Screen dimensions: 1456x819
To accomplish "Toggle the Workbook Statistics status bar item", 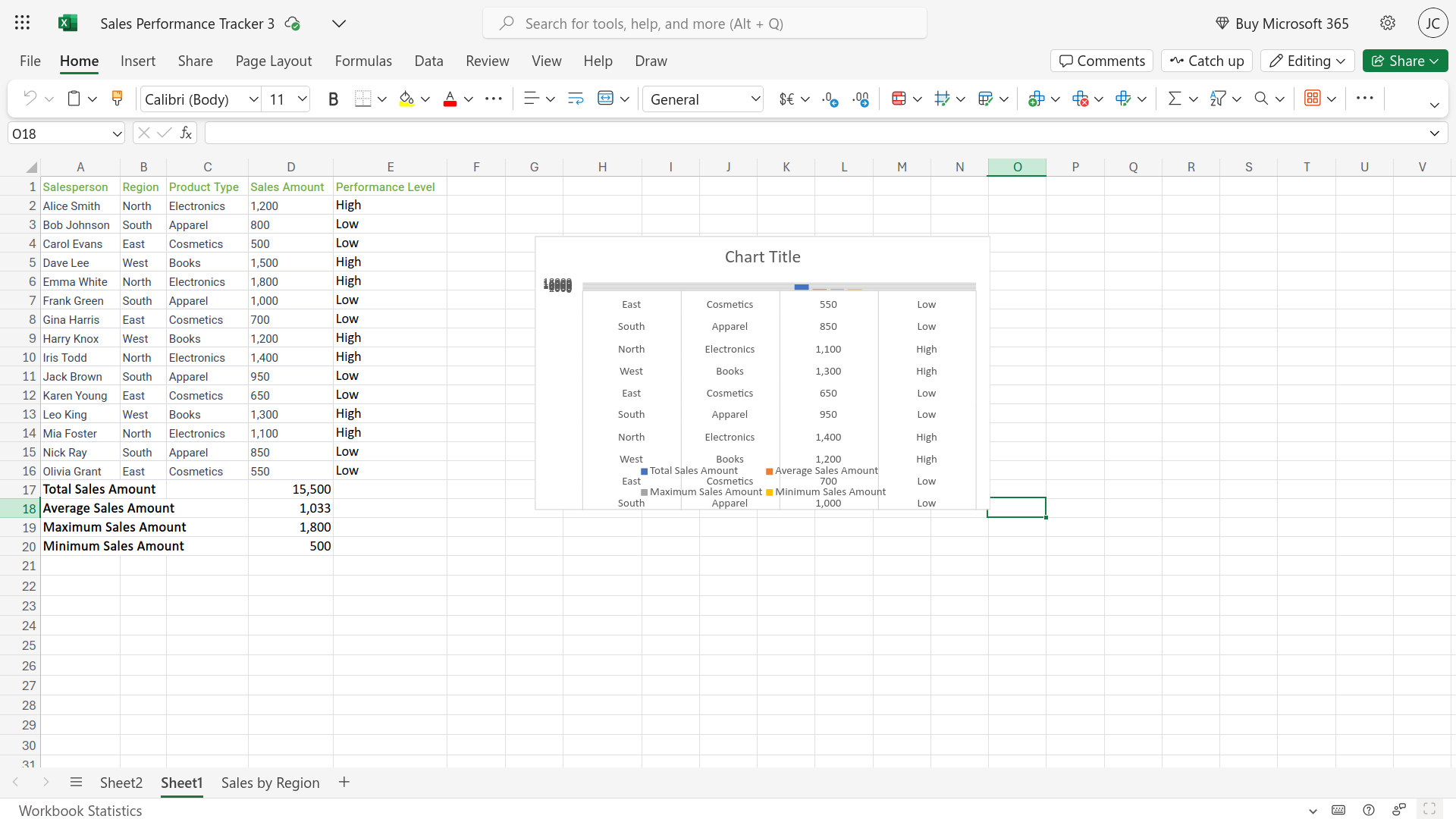I will [x=80, y=810].
